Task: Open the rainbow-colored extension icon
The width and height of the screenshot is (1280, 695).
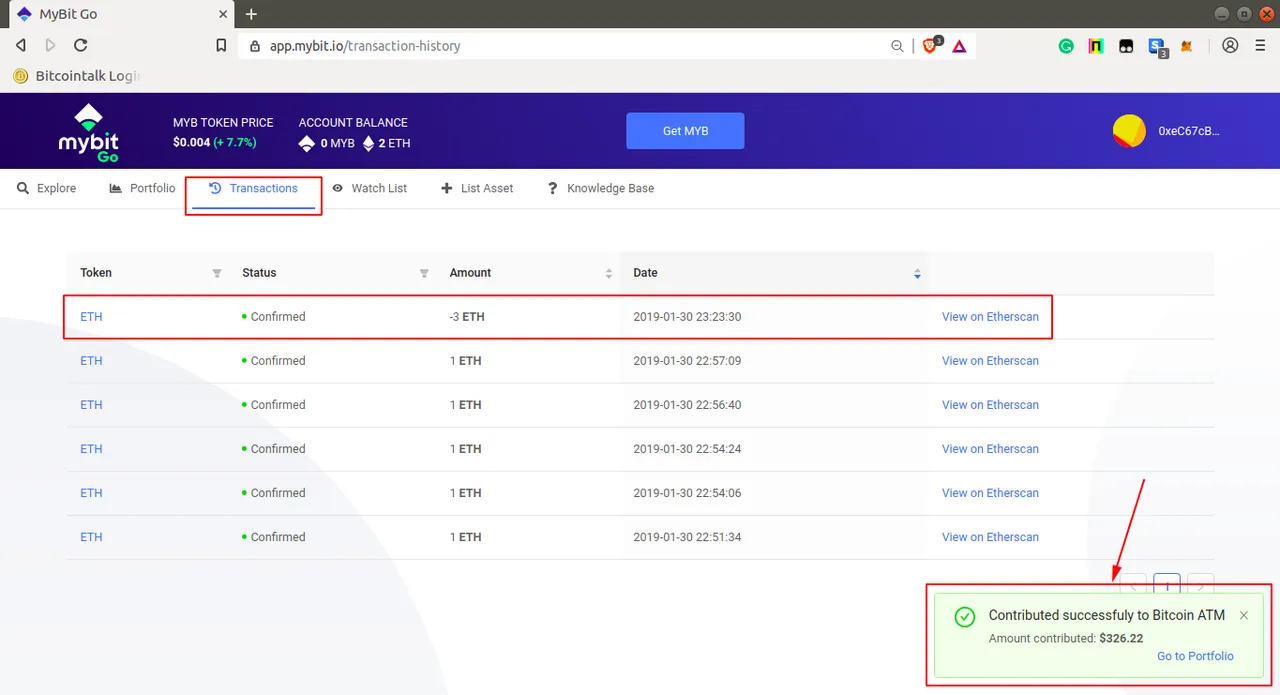Action: tap(1096, 46)
